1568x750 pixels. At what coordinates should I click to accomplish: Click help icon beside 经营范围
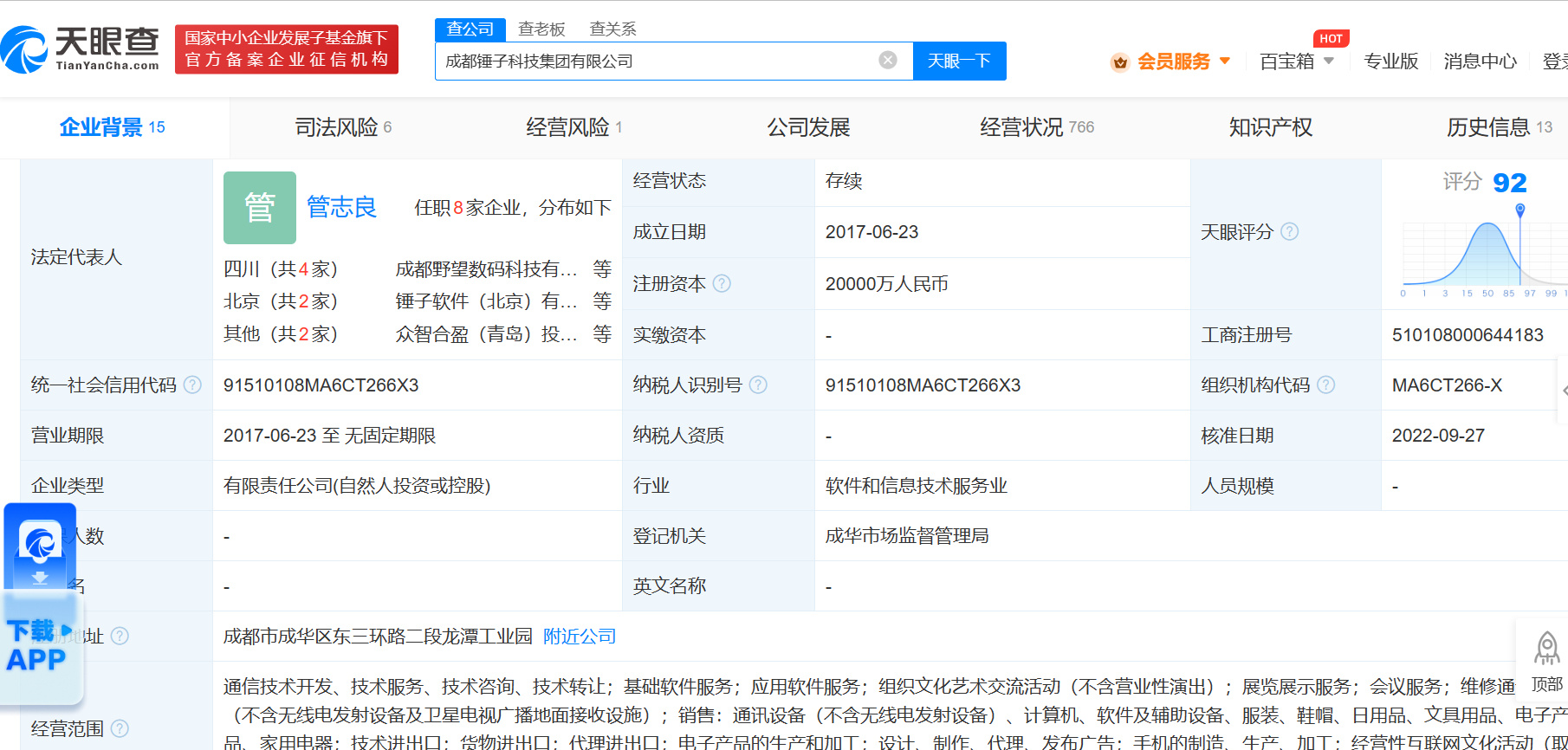120,728
